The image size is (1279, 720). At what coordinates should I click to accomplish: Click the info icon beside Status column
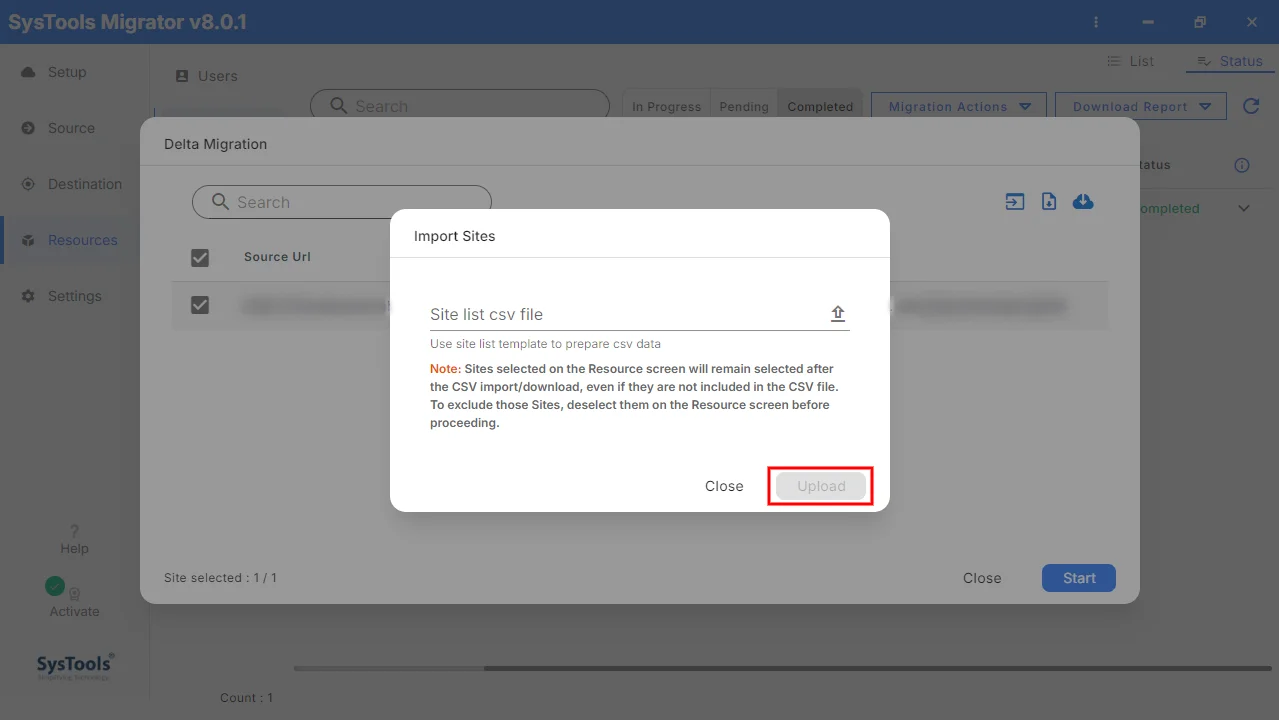[1242, 165]
